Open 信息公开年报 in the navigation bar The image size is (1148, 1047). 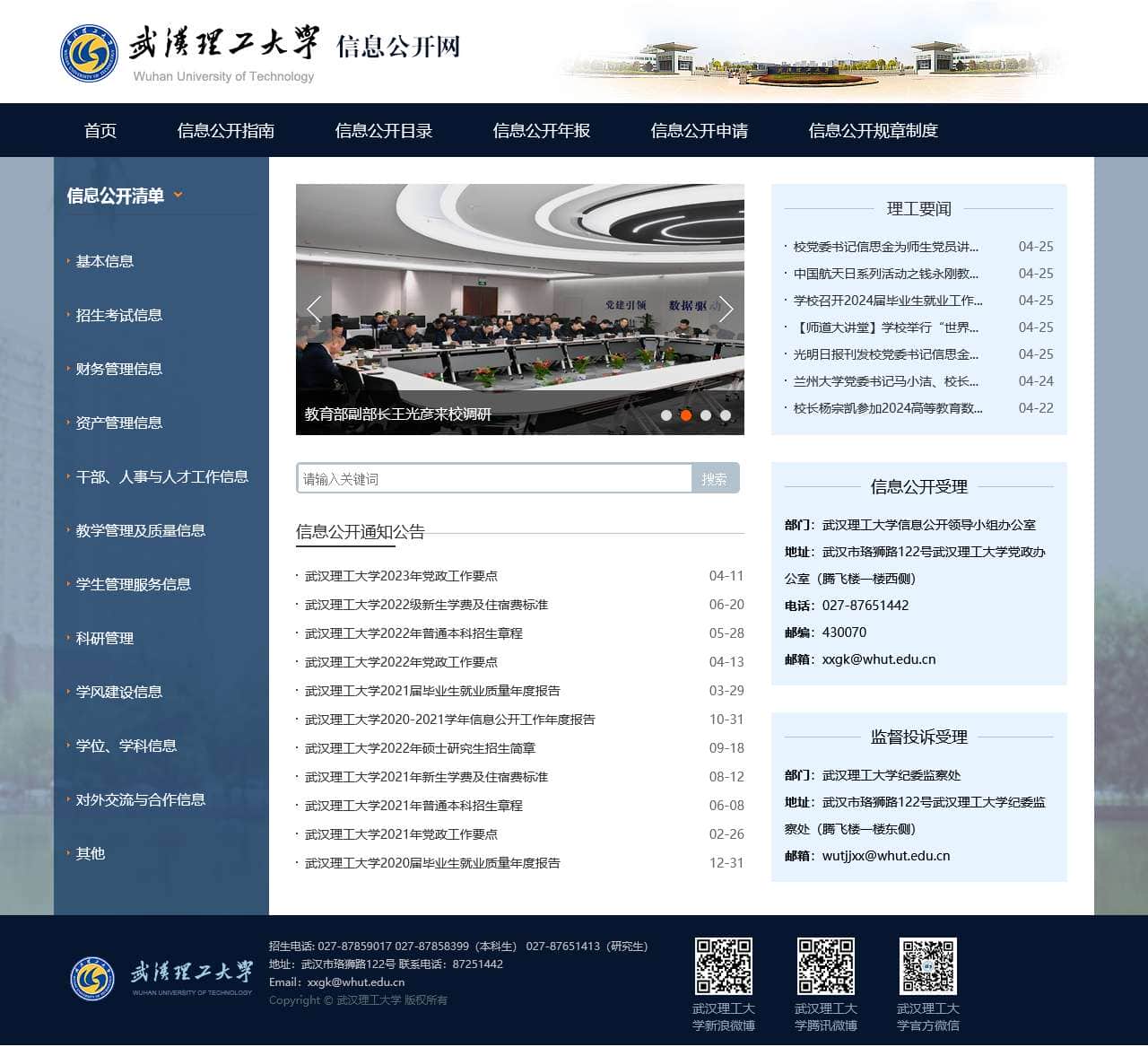[x=542, y=130]
